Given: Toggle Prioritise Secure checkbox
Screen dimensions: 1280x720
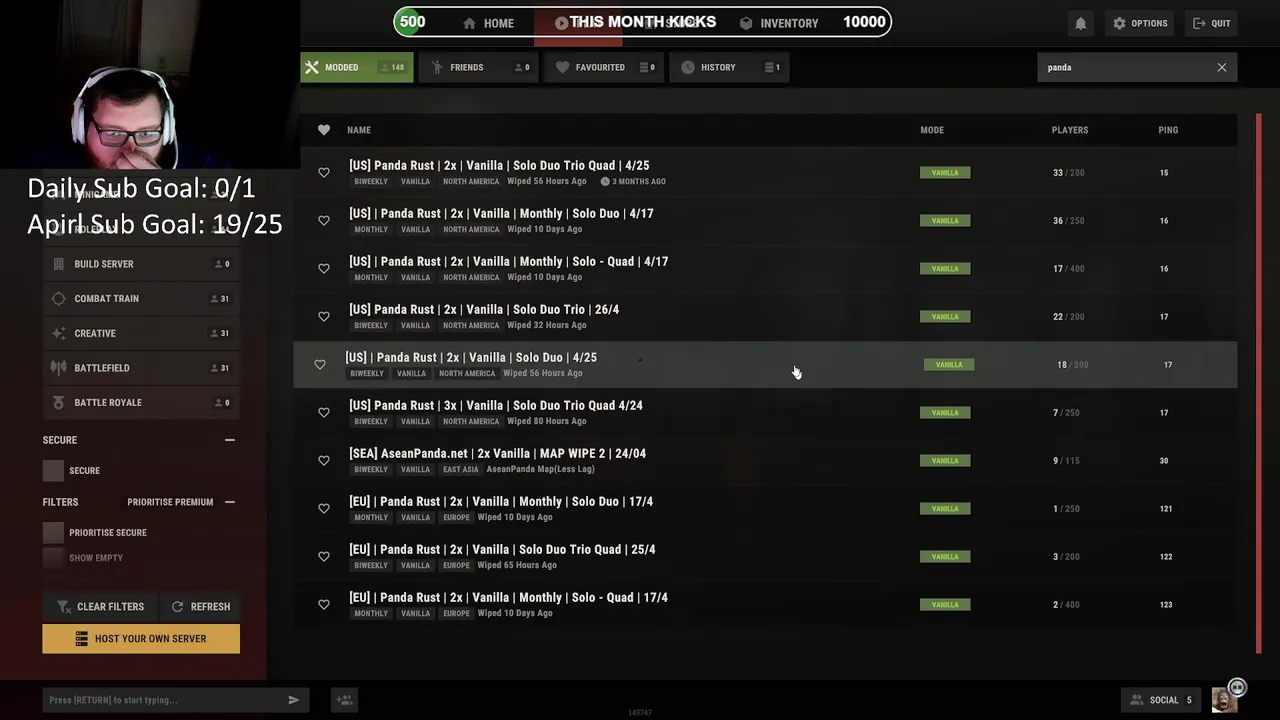Looking at the screenshot, I should (x=53, y=533).
